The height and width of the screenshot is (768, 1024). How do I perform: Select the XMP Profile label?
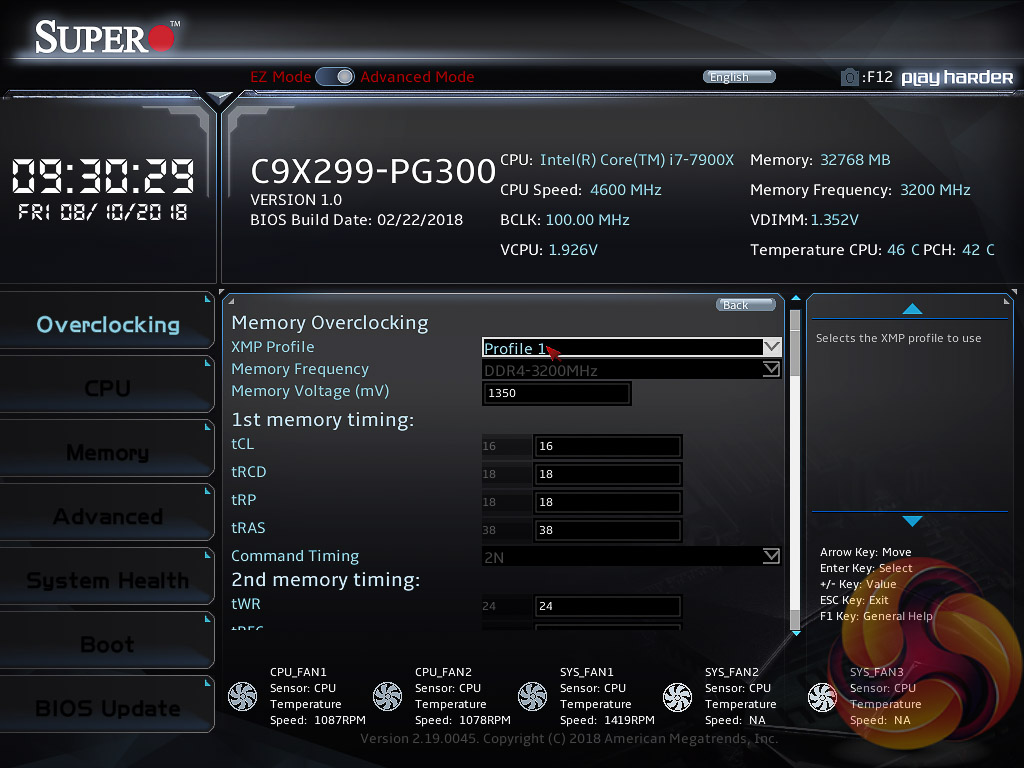pyautogui.click(x=272, y=347)
